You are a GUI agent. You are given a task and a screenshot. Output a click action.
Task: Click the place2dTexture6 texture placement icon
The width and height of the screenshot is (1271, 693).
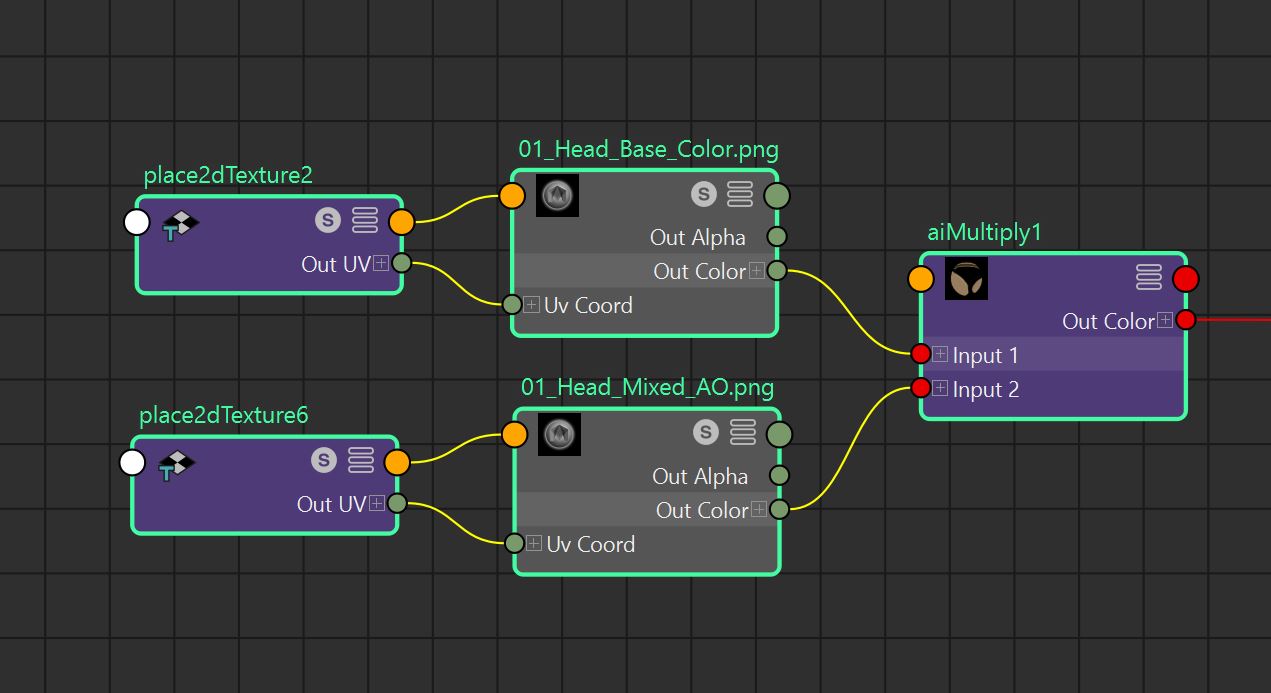(176, 463)
